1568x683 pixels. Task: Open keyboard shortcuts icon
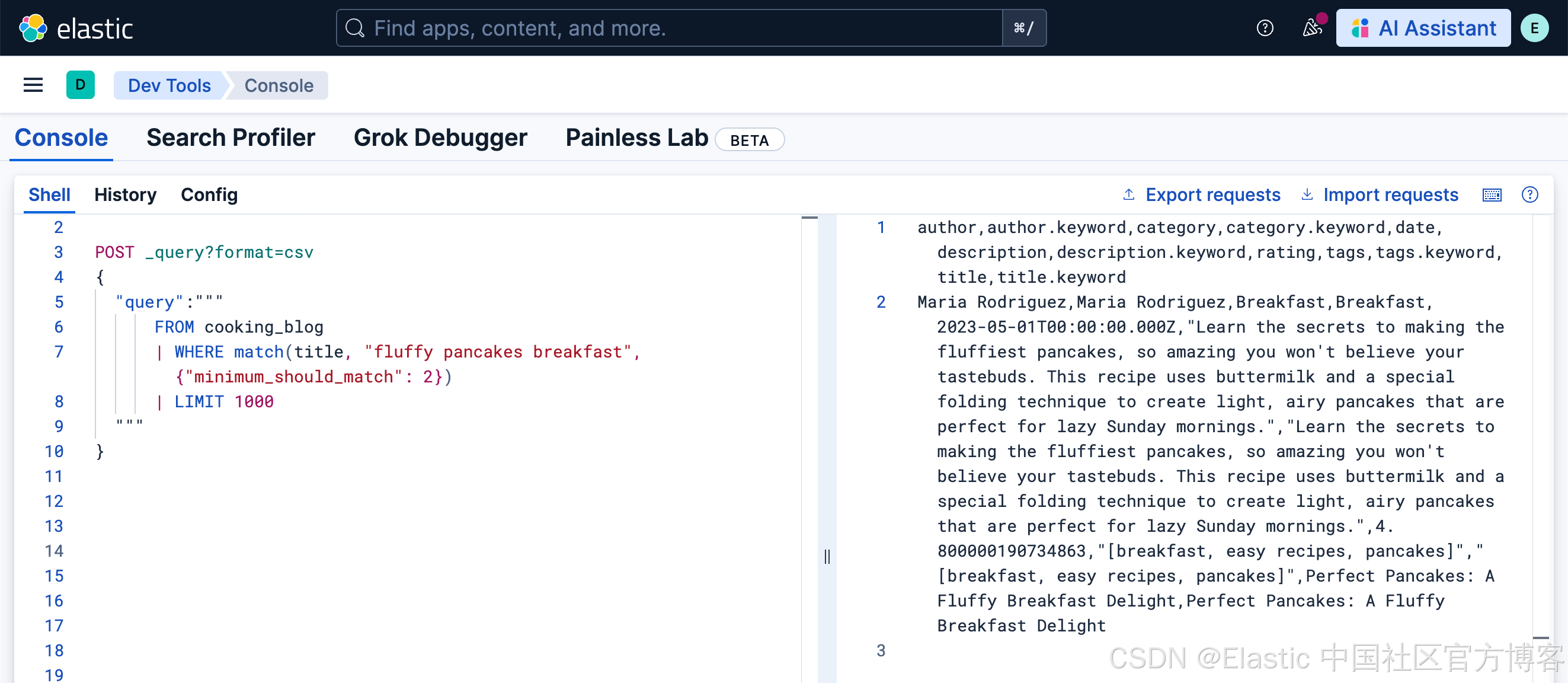pos(1492,195)
